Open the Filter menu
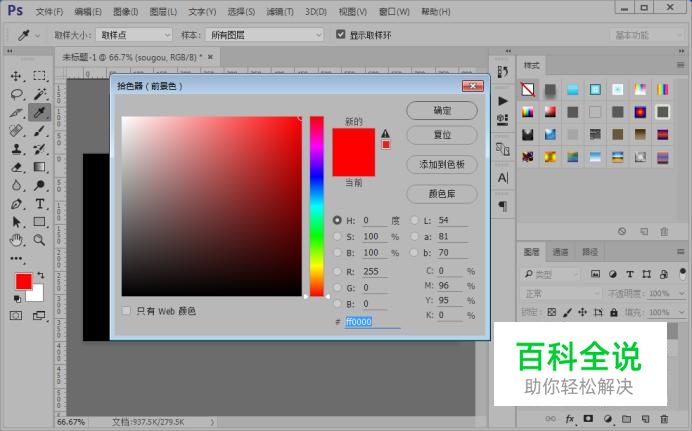Screen dimensions: 692x431 (x=280, y=12)
